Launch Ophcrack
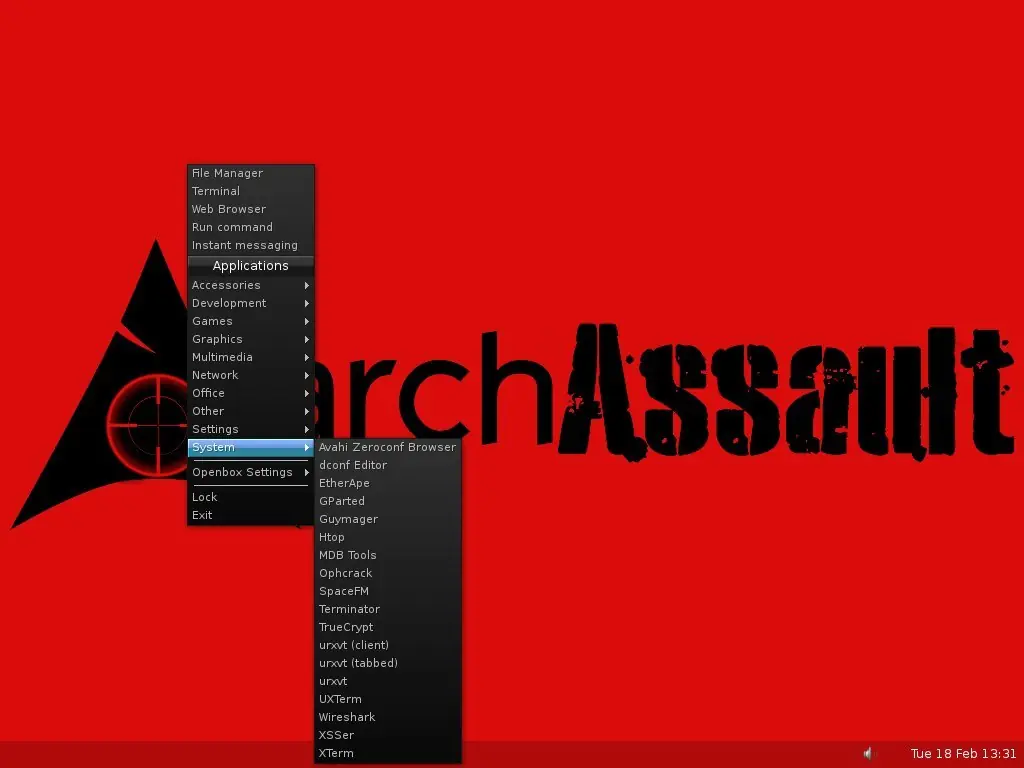The height and width of the screenshot is (768, 1024). coord(388,573)
